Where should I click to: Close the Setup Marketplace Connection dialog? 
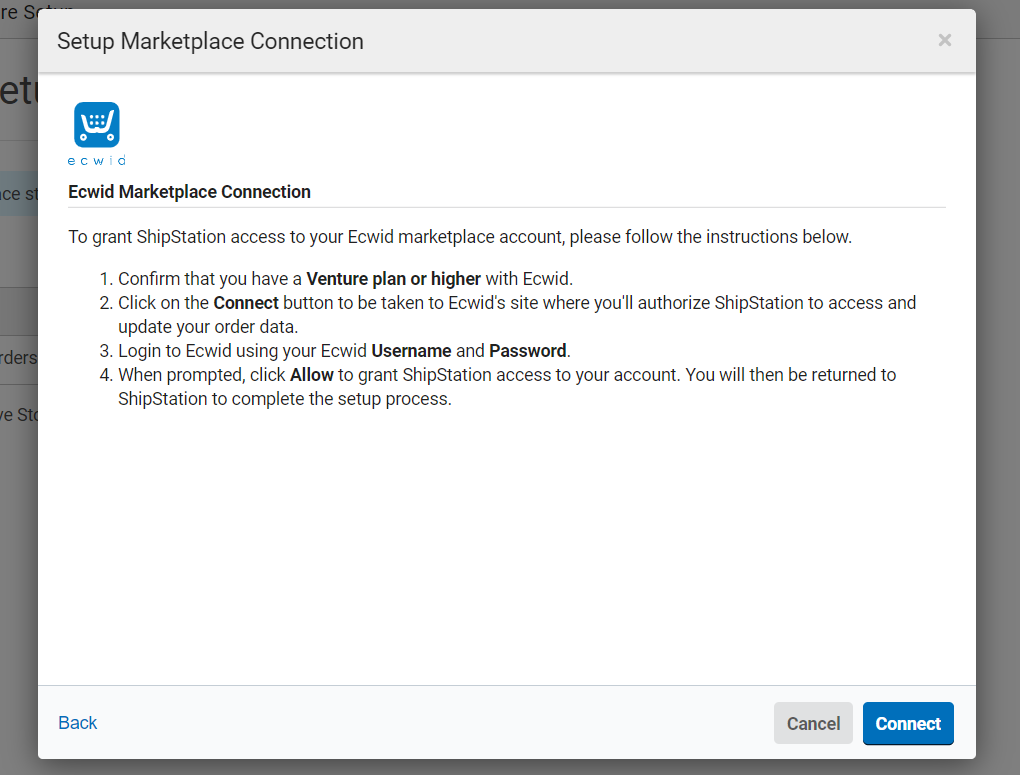tap(944, 41)
